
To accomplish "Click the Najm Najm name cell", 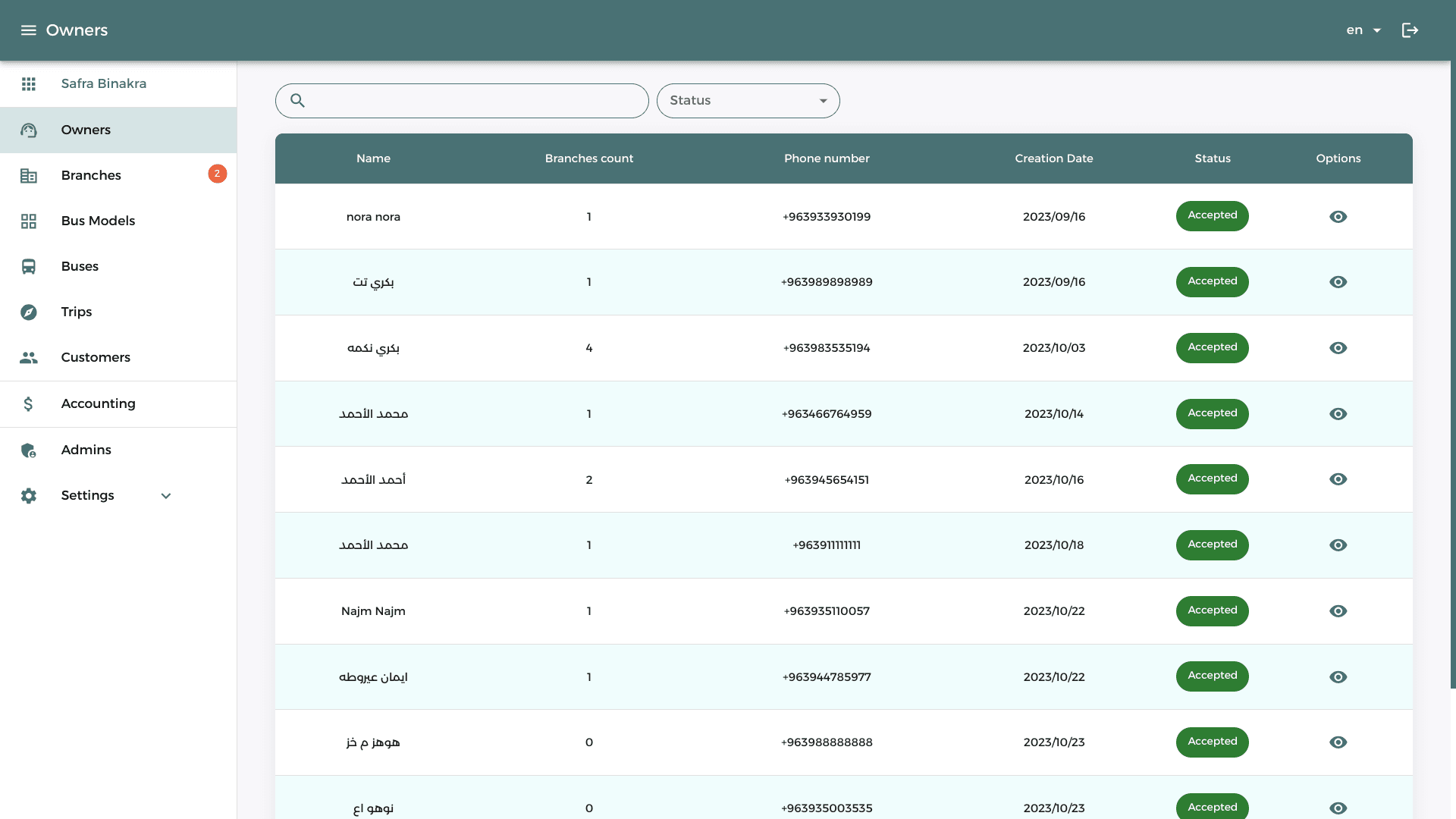I will pos(373,611).
